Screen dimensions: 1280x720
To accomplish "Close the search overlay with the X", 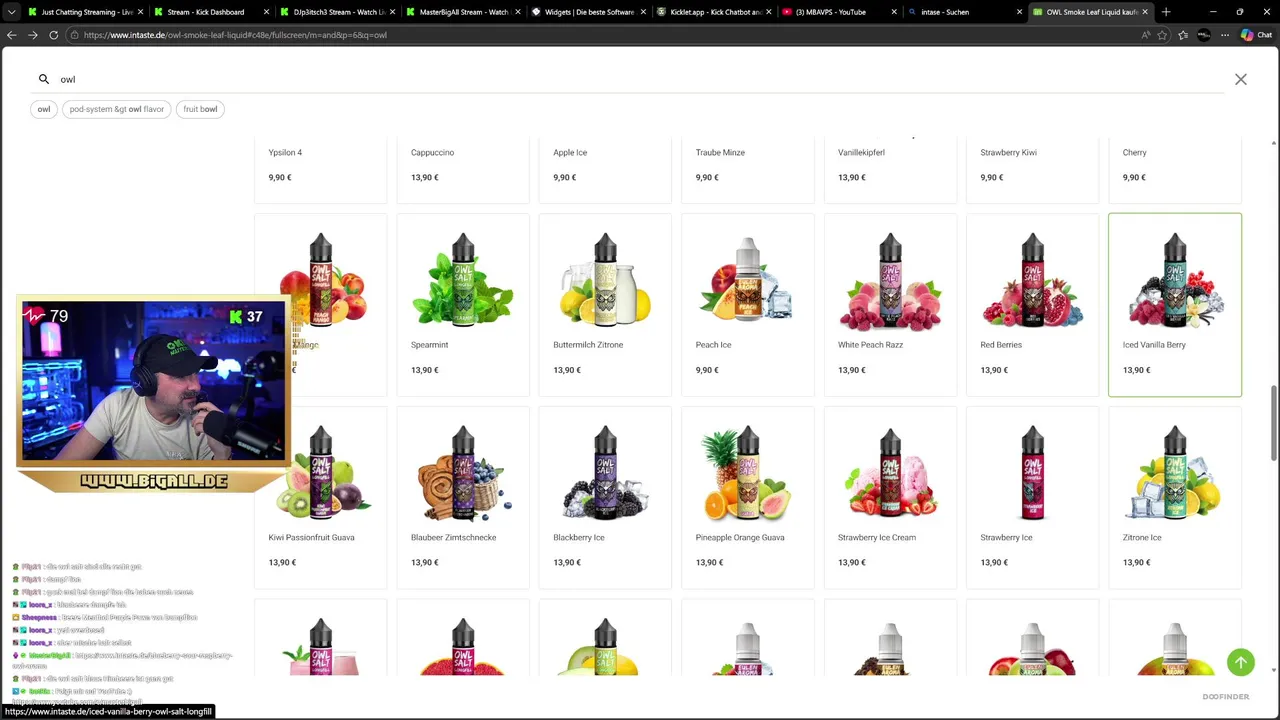I will (1240, 79).
